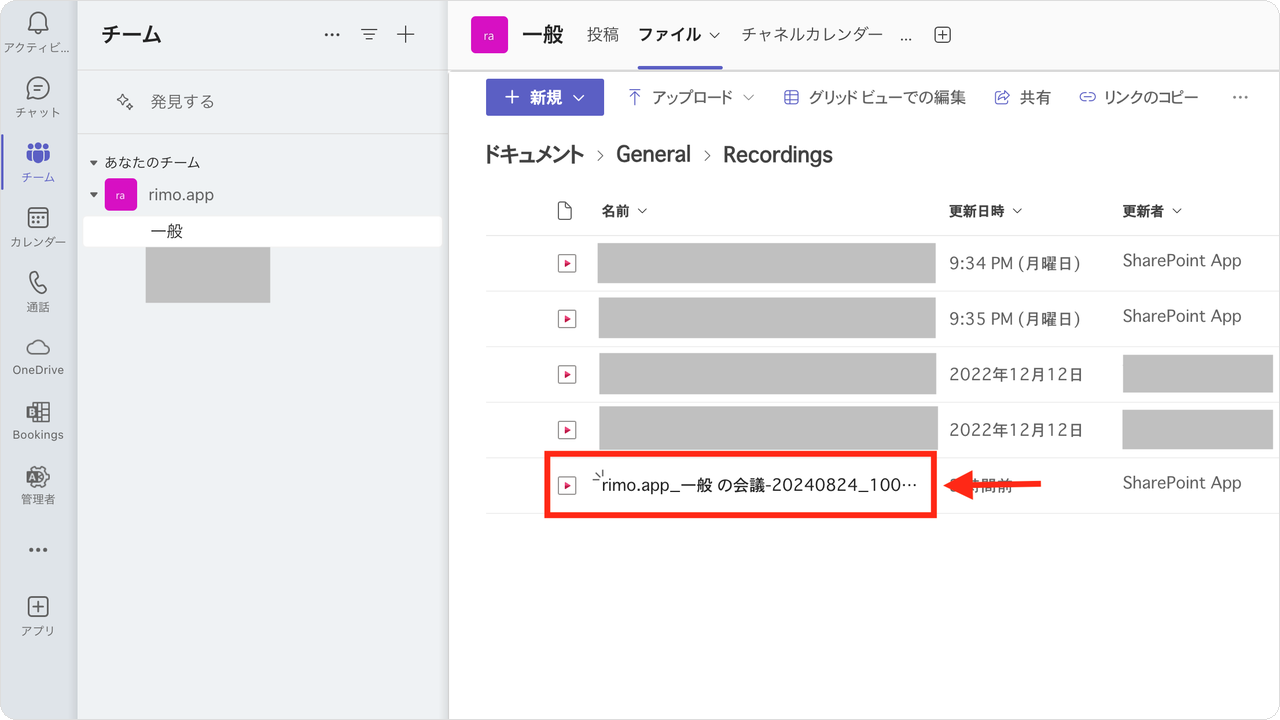Screen dimensions: 1280x720
Task: Open the Calendar icon in sidebar
Action: coord(38,218)
